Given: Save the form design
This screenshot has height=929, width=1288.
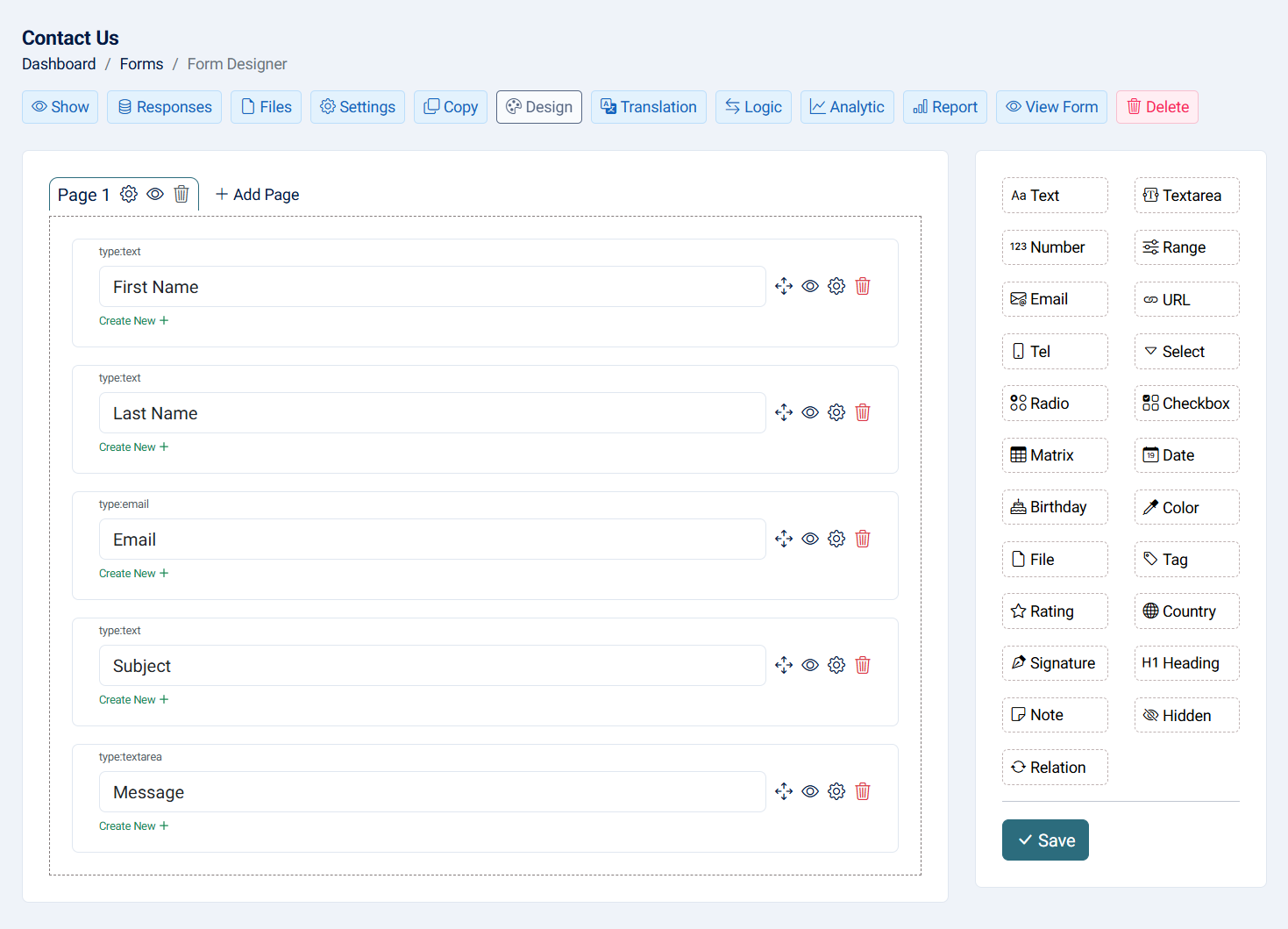Looking at the screenshot, I should 1044,840.
